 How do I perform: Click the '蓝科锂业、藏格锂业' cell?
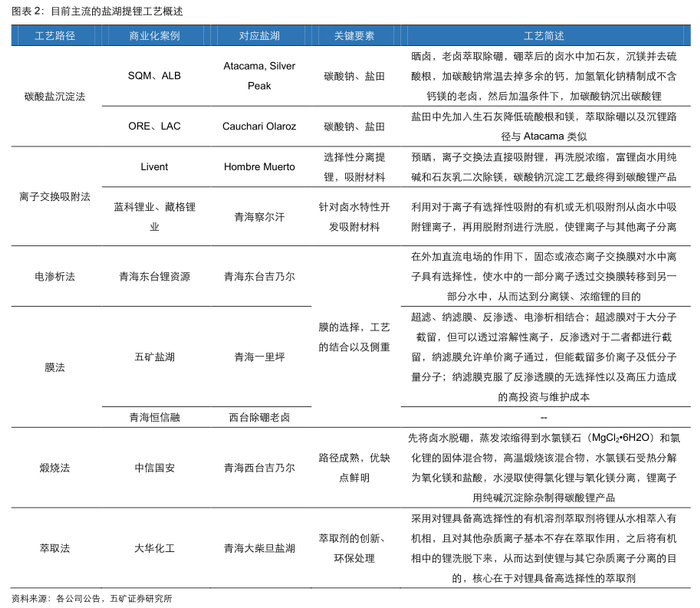[154, 217]
